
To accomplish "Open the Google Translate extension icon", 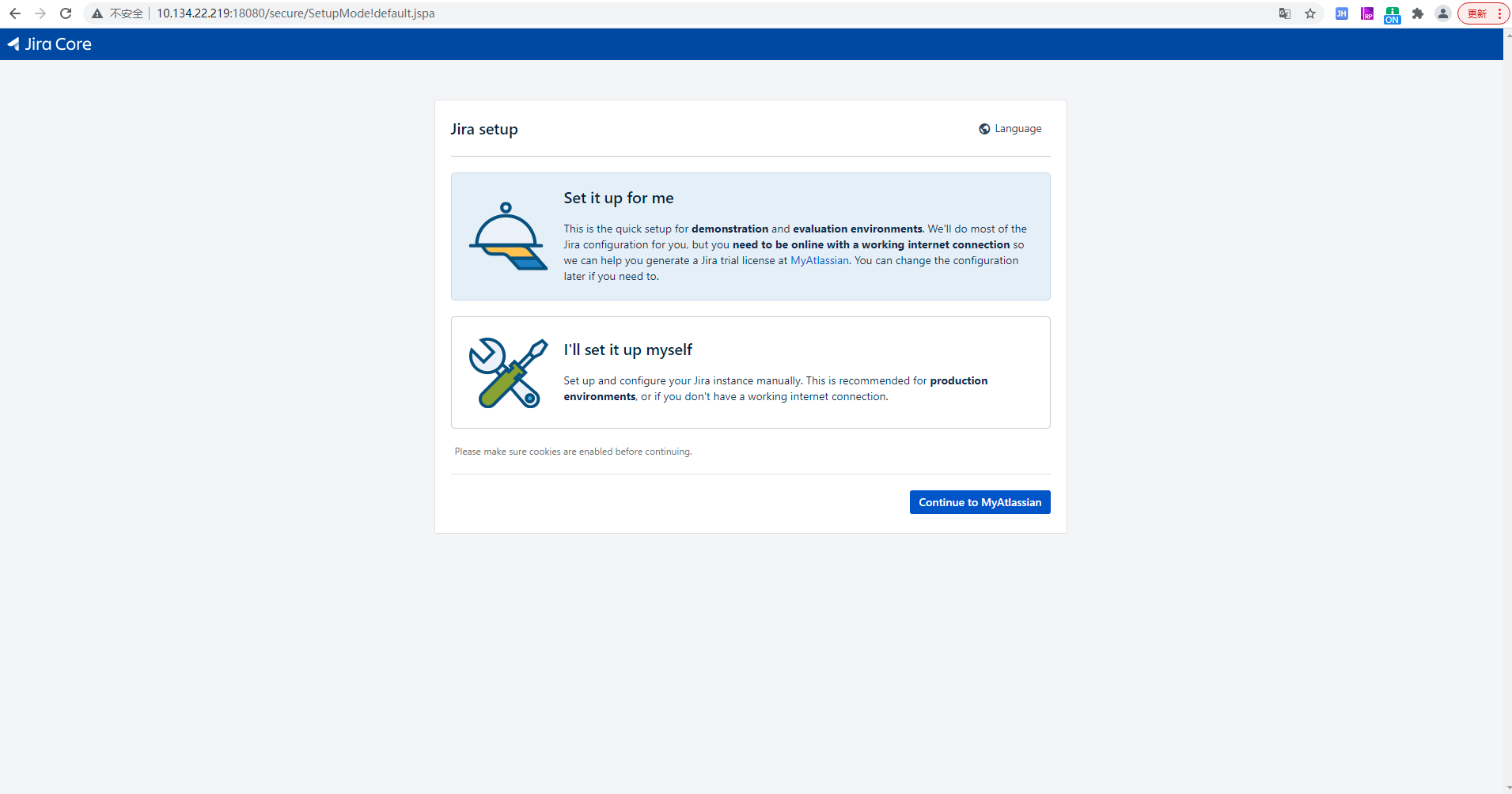I will coord(1284,13).
